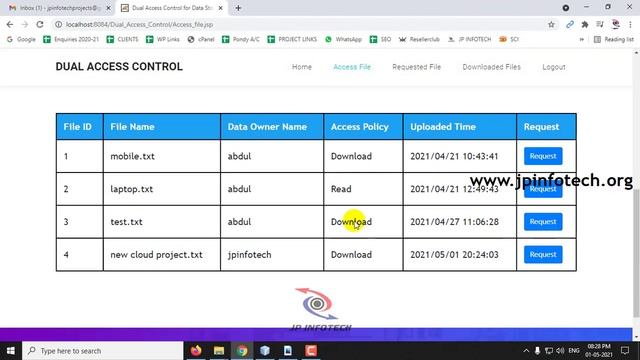
Task: Open the JP INFOTECH bookmark
Action: pyautogui.click(x=469, y=39)
